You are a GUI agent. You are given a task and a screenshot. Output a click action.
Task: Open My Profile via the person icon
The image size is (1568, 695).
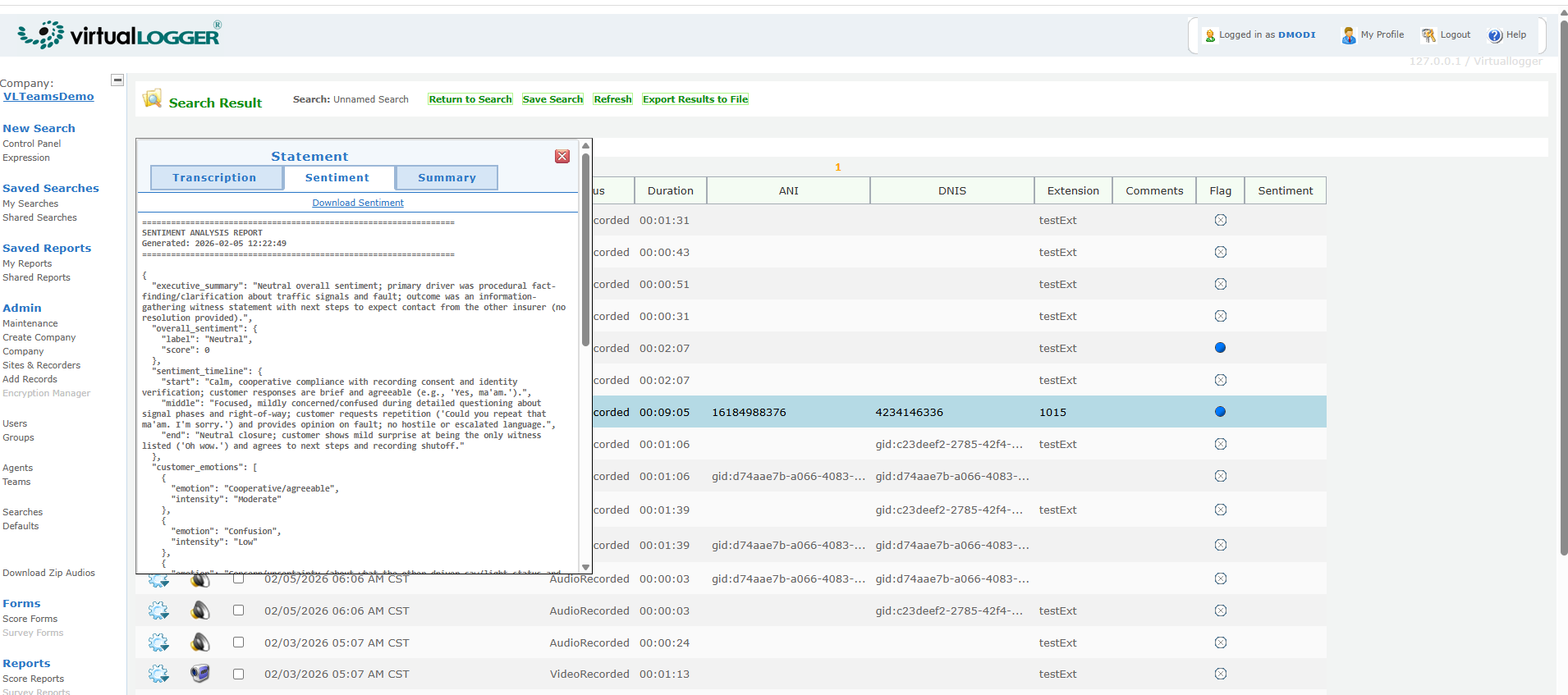click(1348, 35)
